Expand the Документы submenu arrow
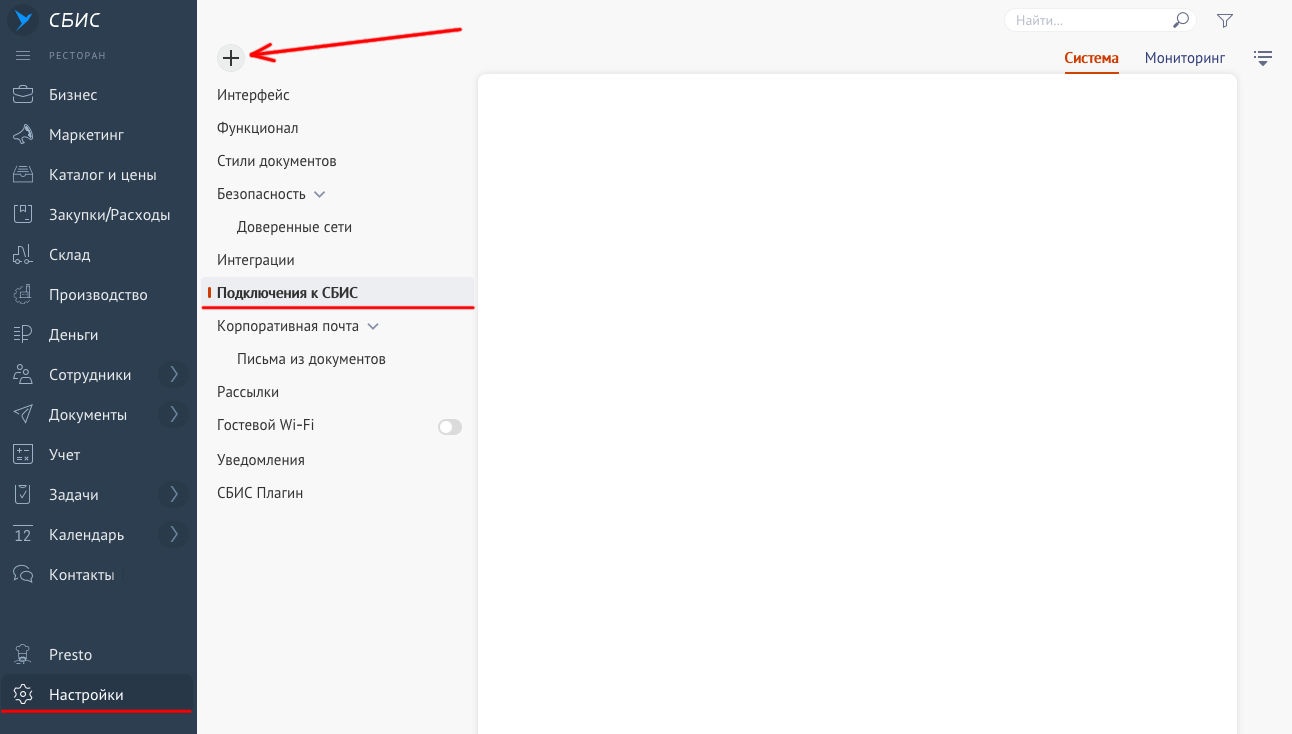This screenshot has height=734, width=1292. (174, 414)
